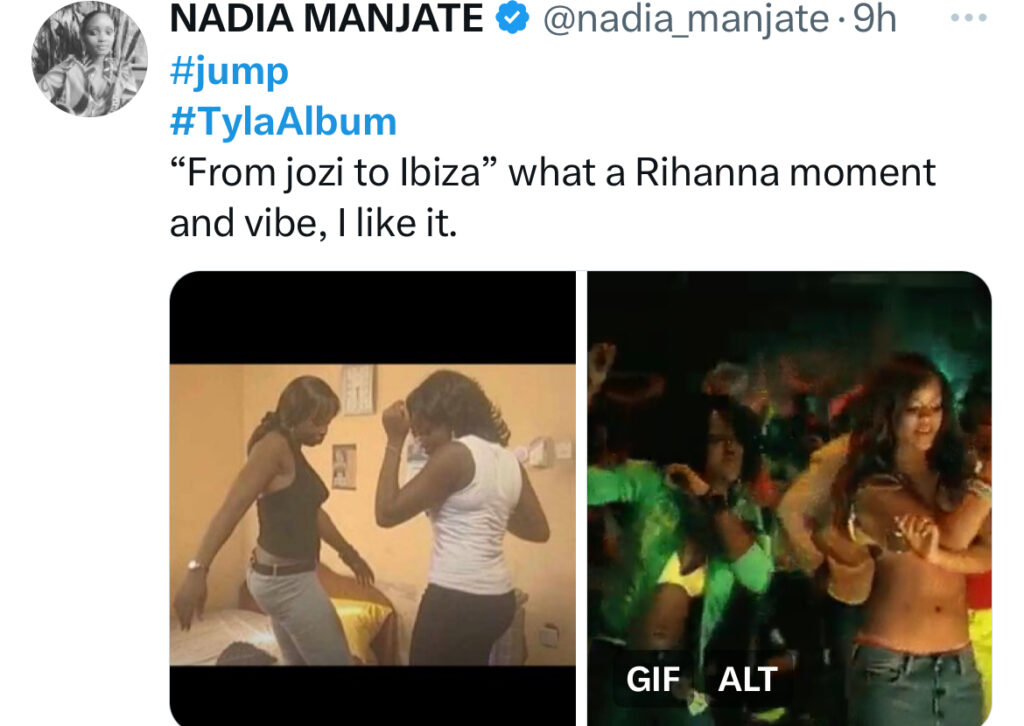The image size is (1024, 726).
Task: Click the woman in the white tank top
Action: pos(457,516)
